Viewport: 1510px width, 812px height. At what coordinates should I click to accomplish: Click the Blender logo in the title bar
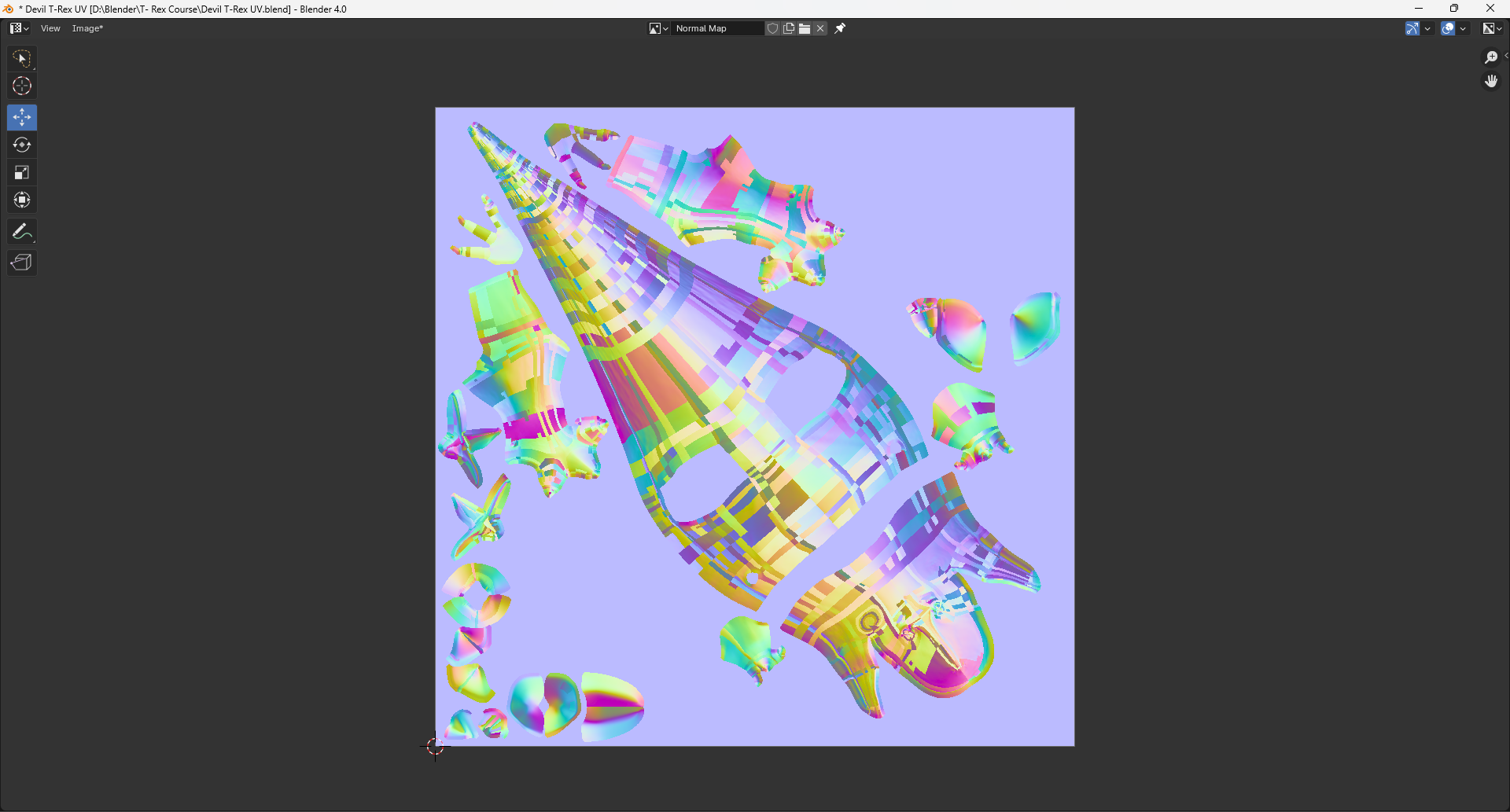9,9
